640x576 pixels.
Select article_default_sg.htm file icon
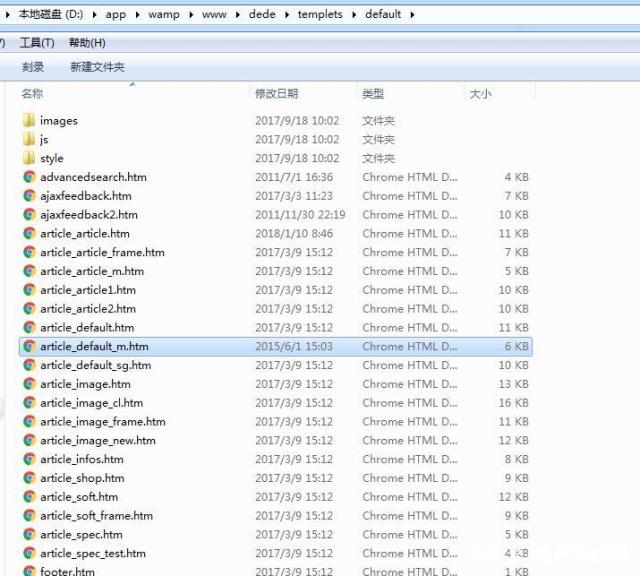point(29,365)
